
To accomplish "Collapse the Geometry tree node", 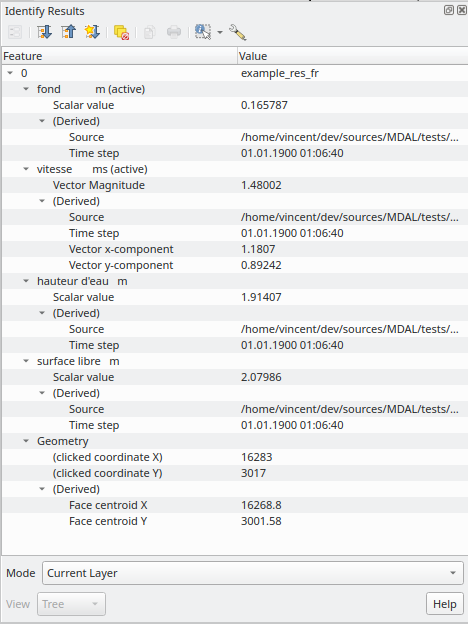I will 26,441.
